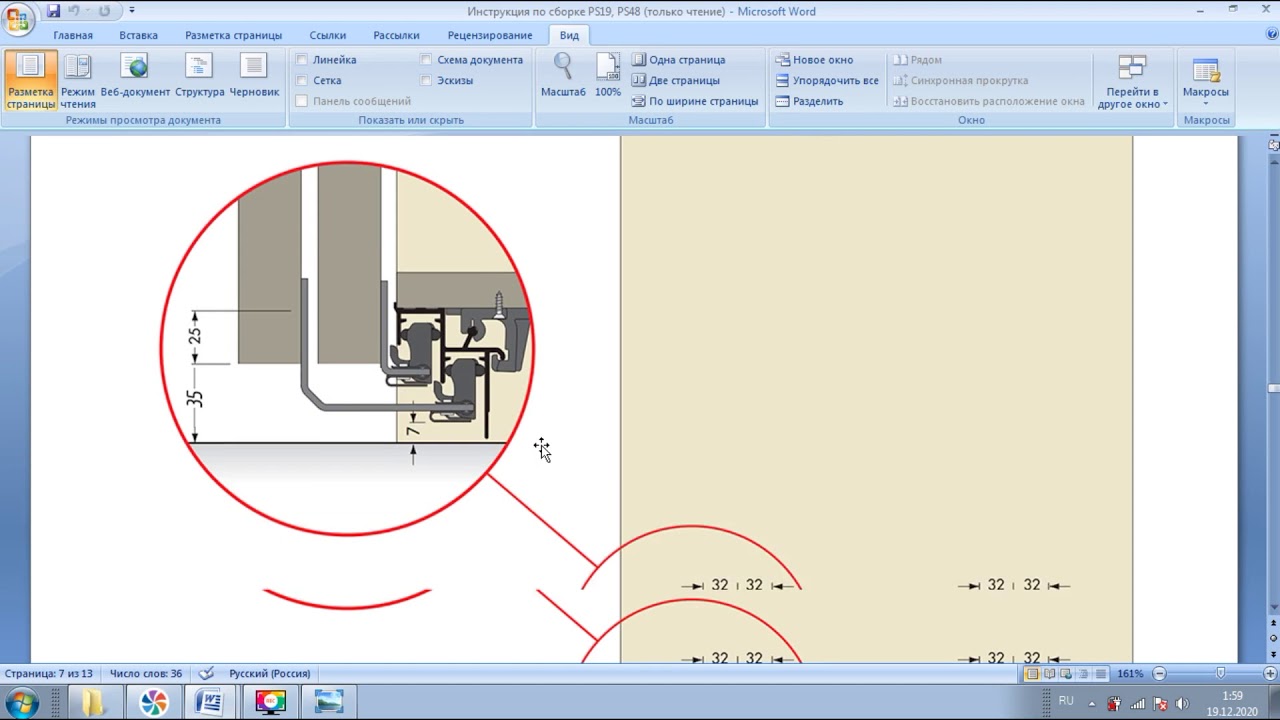The width and height of the screenshot is (1280, 720).
Task: Click the volume speaker tray icon
Action: coord(1183,703)
